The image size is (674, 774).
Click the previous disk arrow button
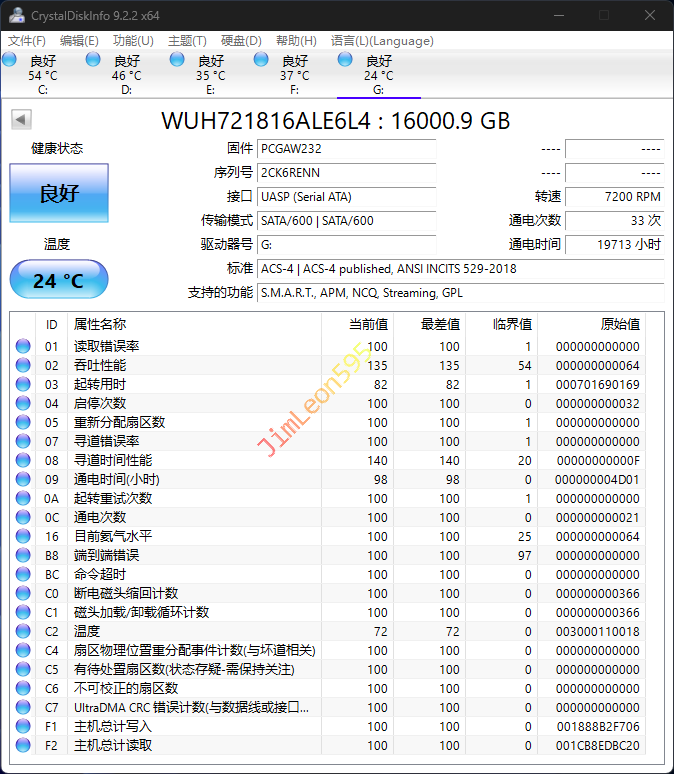[x=20, y=120]
